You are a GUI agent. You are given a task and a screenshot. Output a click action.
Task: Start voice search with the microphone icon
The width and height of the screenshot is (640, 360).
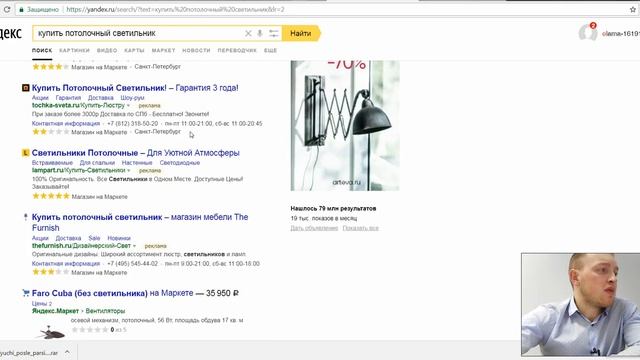(260, 33)
